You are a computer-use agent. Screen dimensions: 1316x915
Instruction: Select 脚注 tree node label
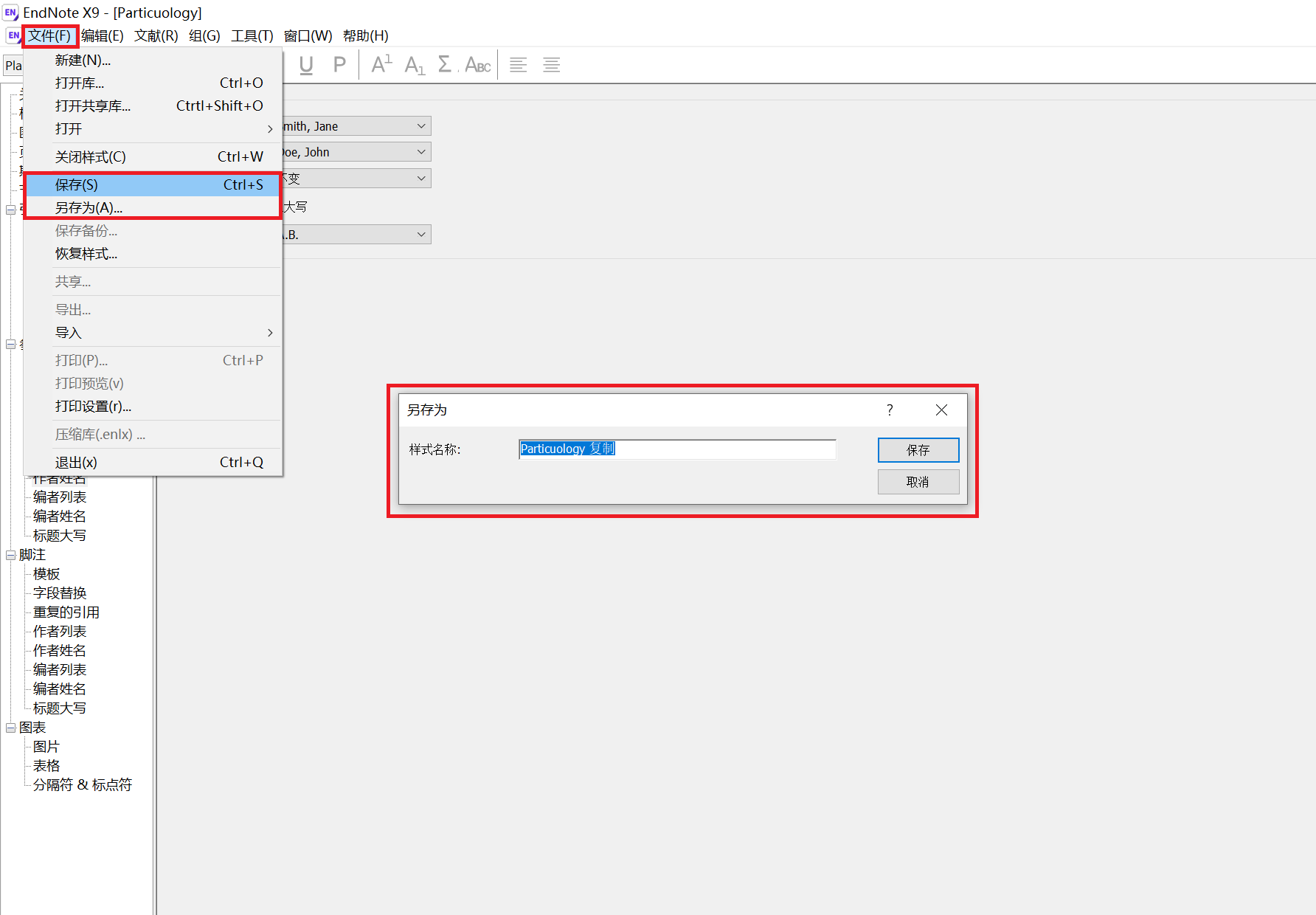32,555
